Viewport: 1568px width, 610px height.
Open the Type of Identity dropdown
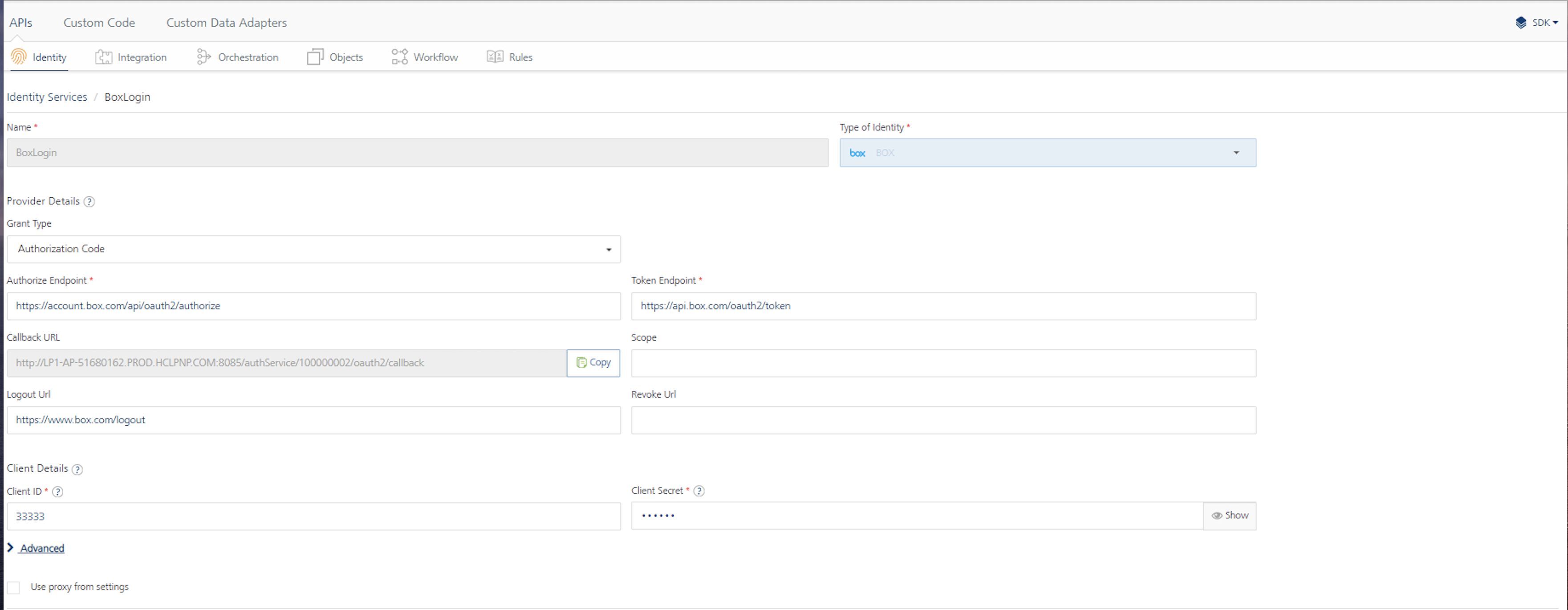pyautogui.click(x=1047, y=153)
